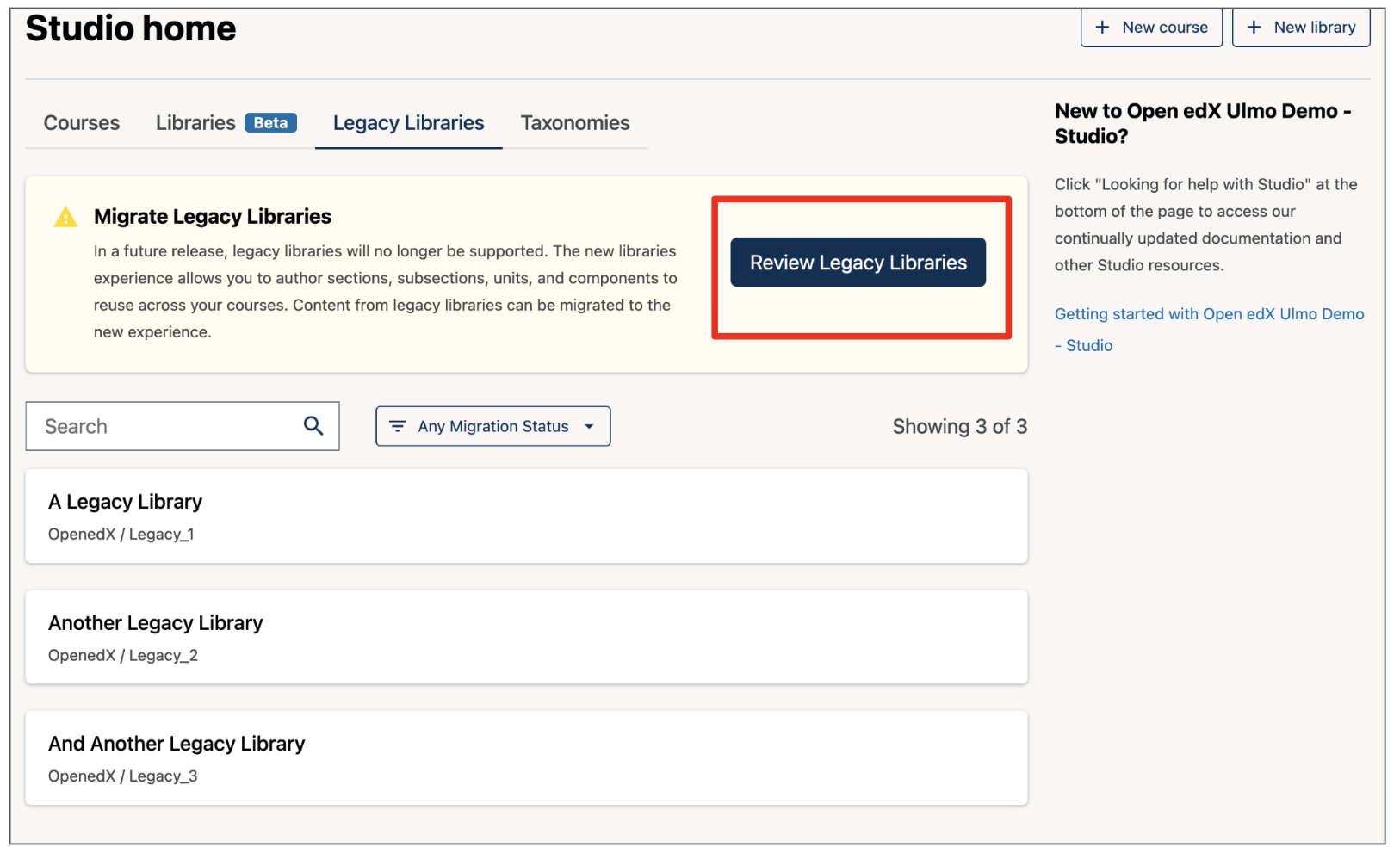Click the New library button
This screenshot has height=859, width=1400.
[1301, 27]
